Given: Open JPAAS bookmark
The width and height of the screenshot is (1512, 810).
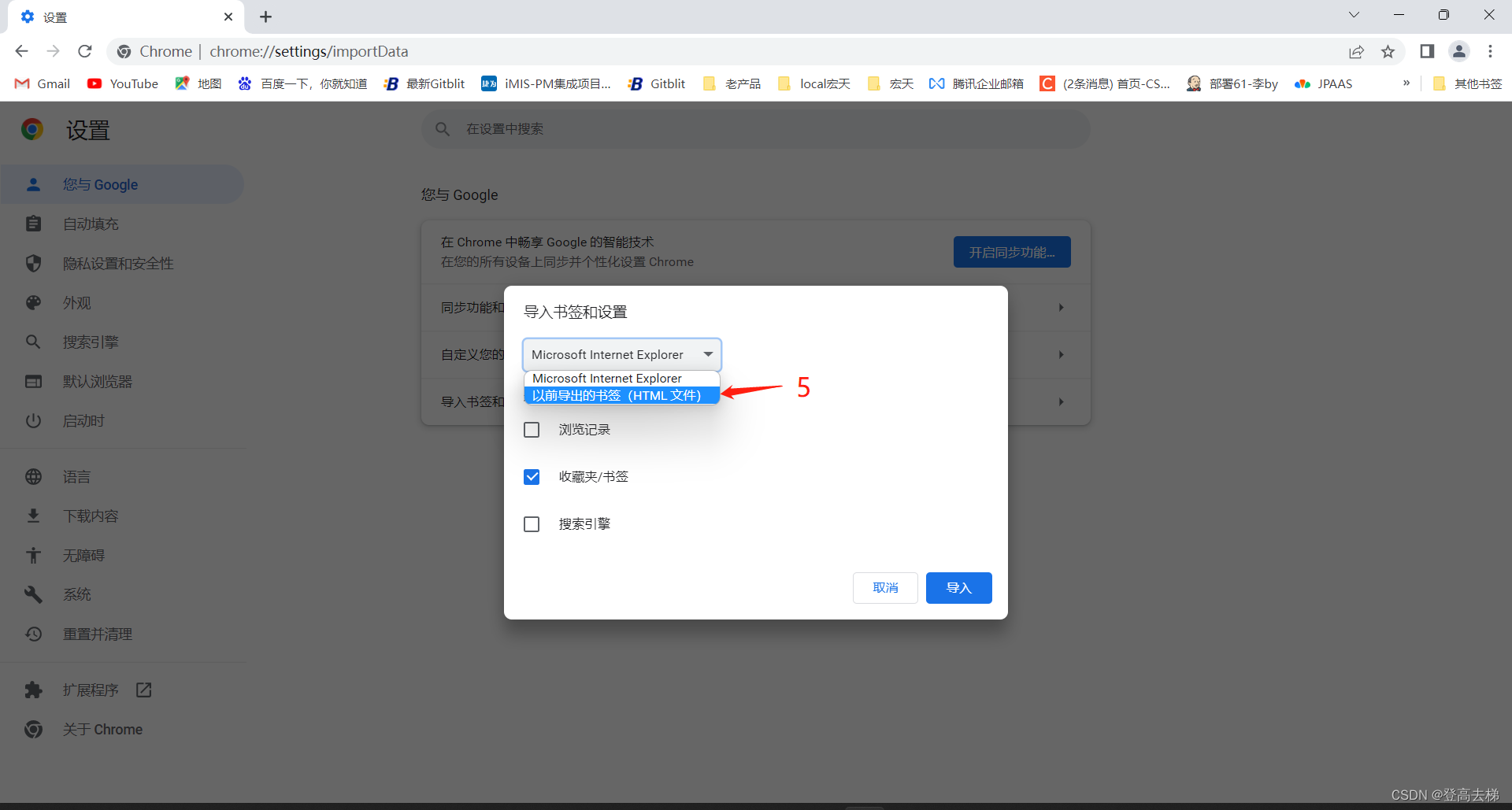Looking at the screenshot, I should [1324, 83].
